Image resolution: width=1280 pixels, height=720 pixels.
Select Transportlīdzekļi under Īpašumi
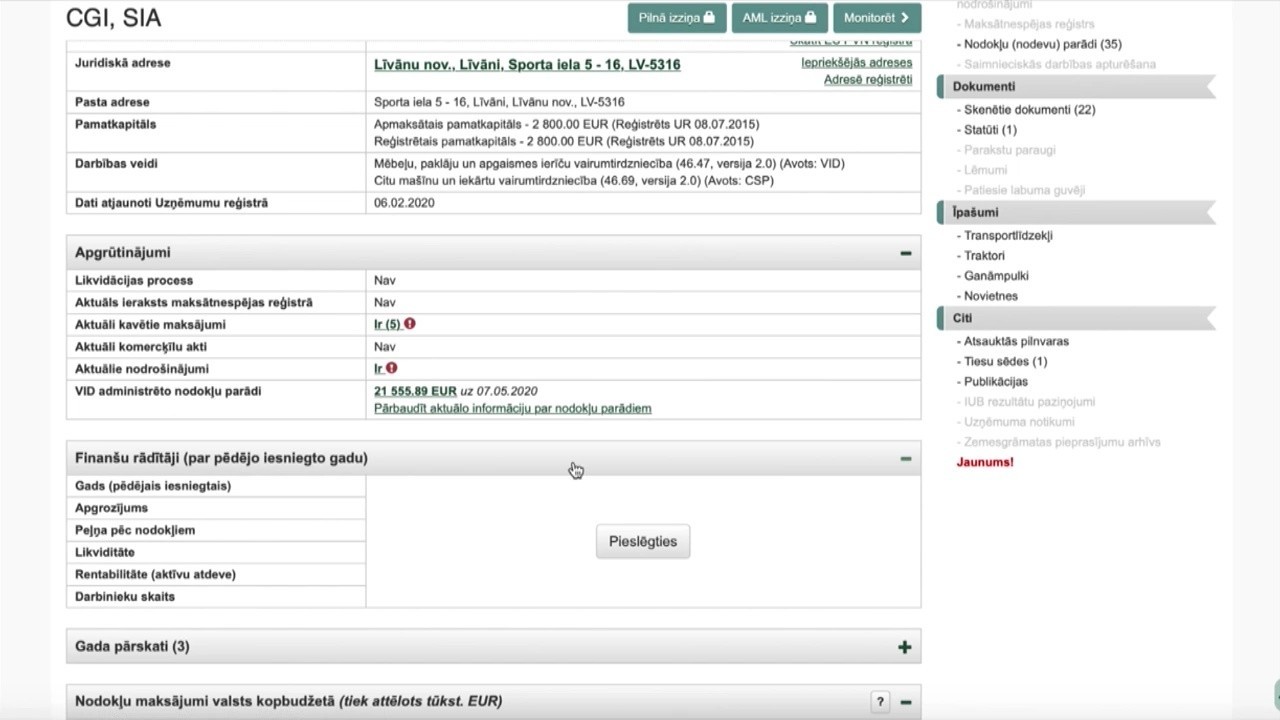coord(1008,236)
